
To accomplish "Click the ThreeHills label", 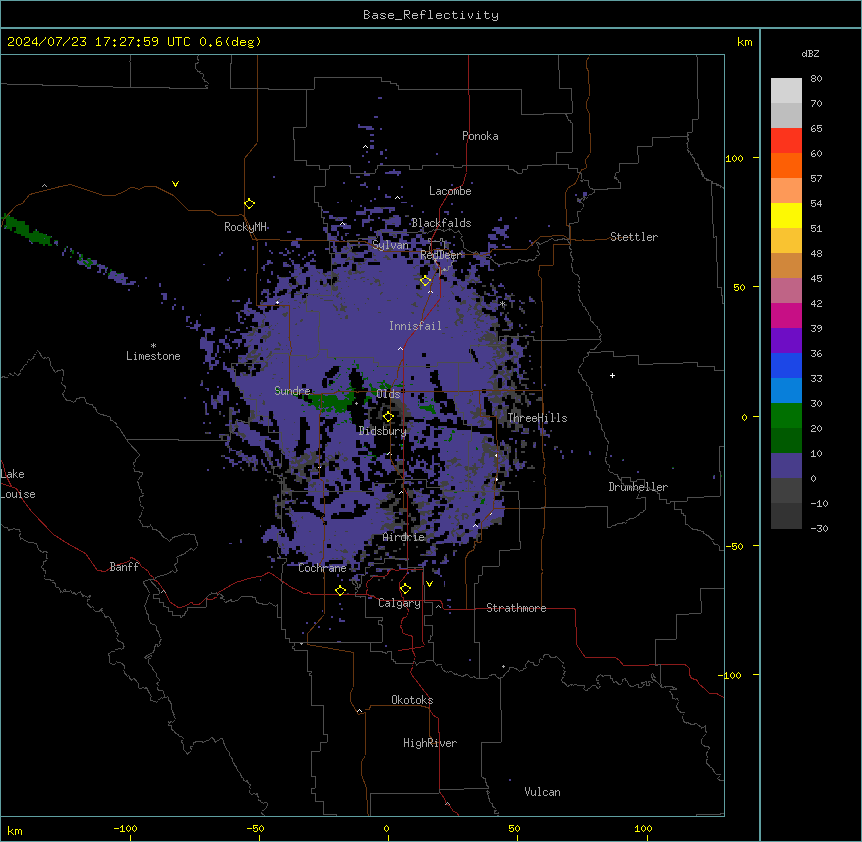I will [537, 418].
